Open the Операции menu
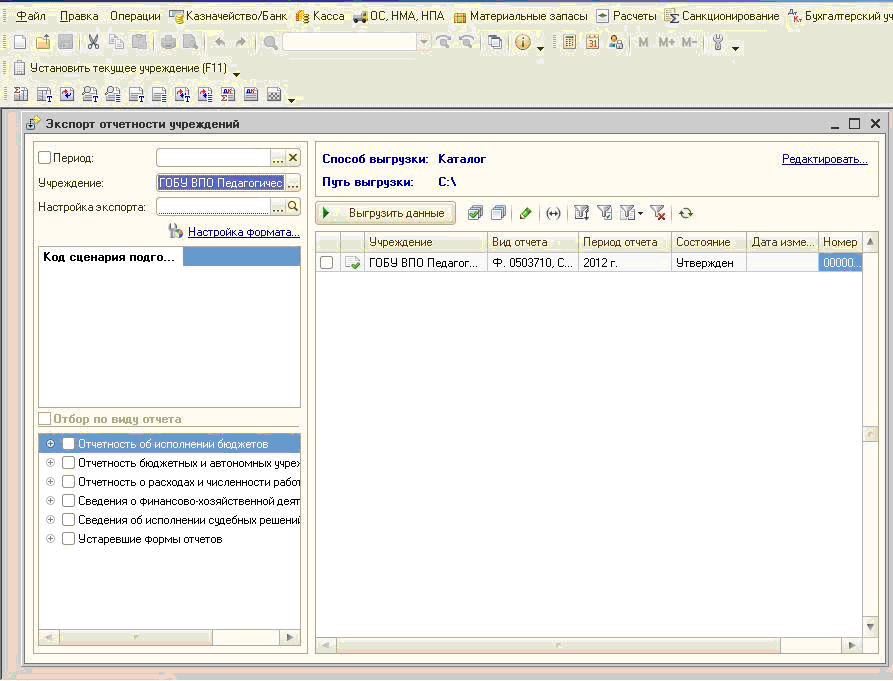893x681 pixels. pos(133,16)
